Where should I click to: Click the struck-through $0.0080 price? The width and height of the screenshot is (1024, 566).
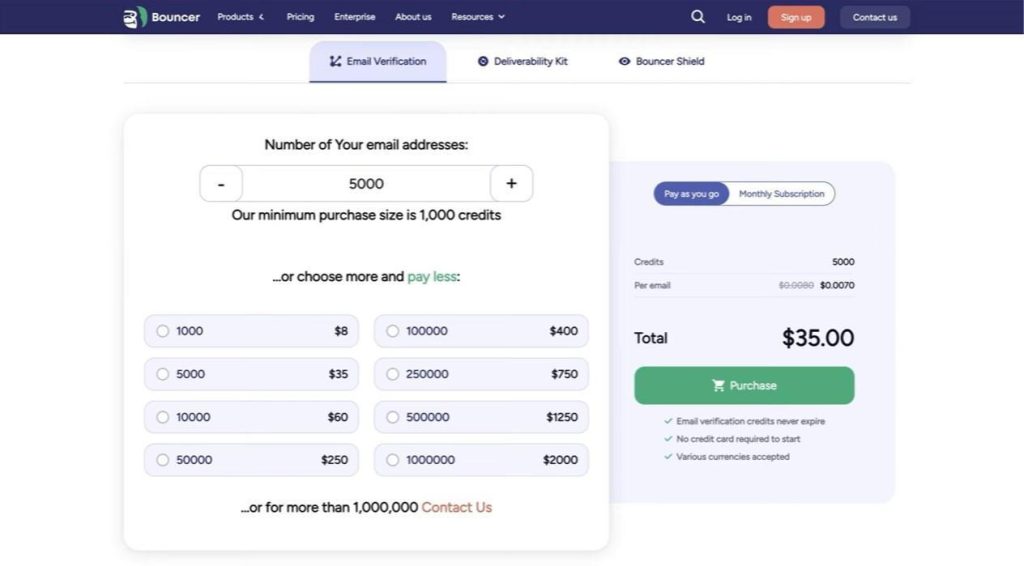[x=796, y=285]
